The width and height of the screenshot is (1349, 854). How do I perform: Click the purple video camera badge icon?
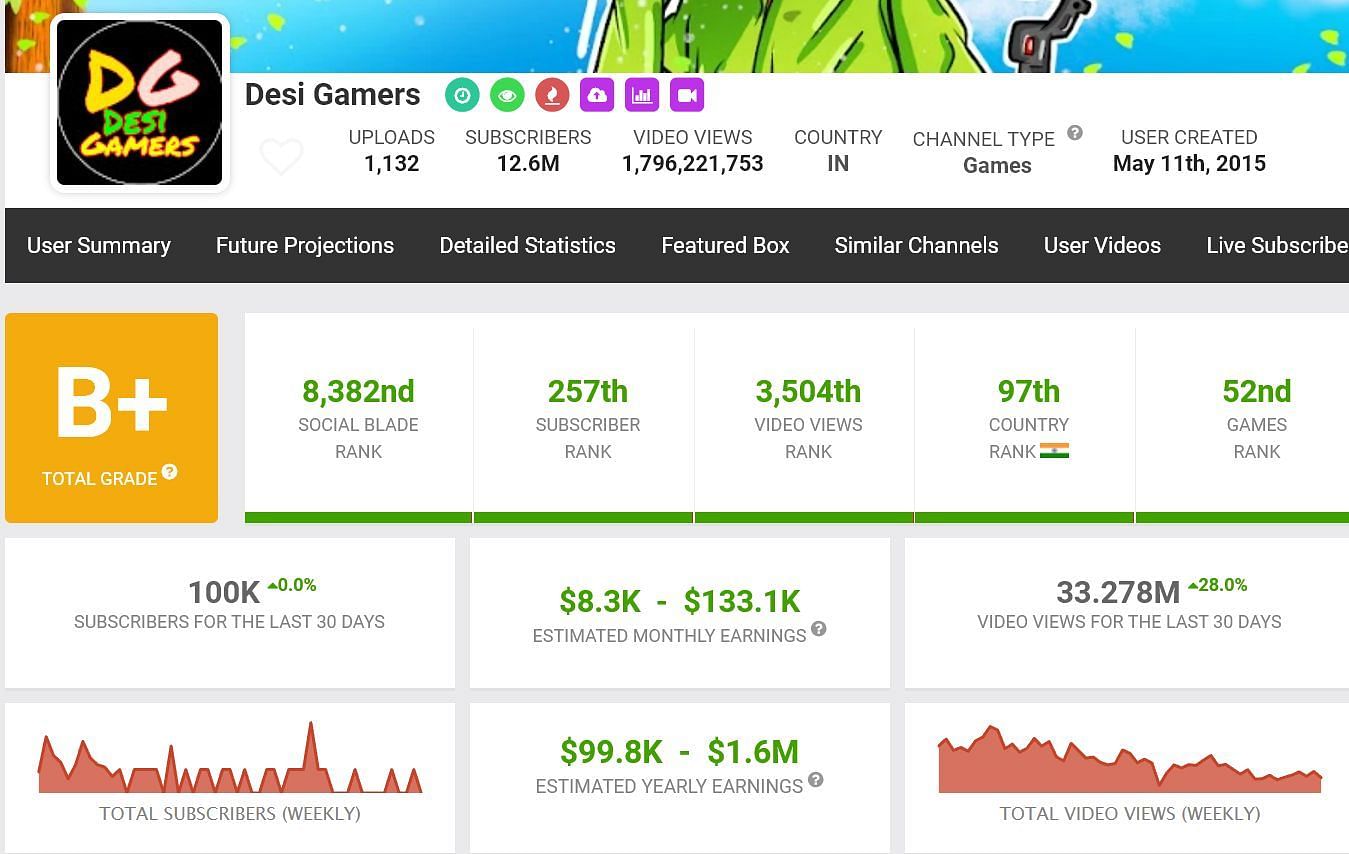(x=687, y=95)
